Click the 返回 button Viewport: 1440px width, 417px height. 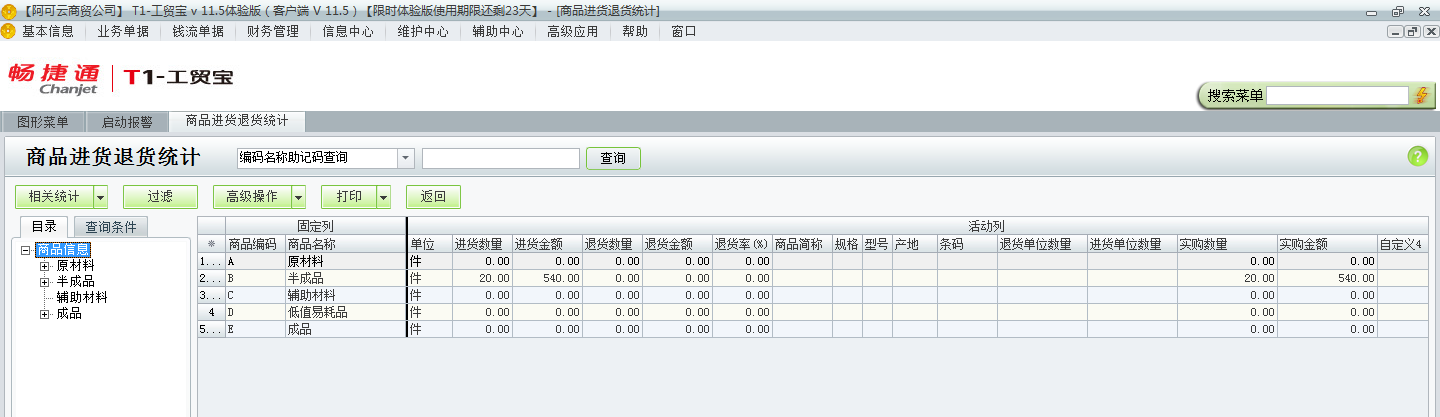point(433,197)
